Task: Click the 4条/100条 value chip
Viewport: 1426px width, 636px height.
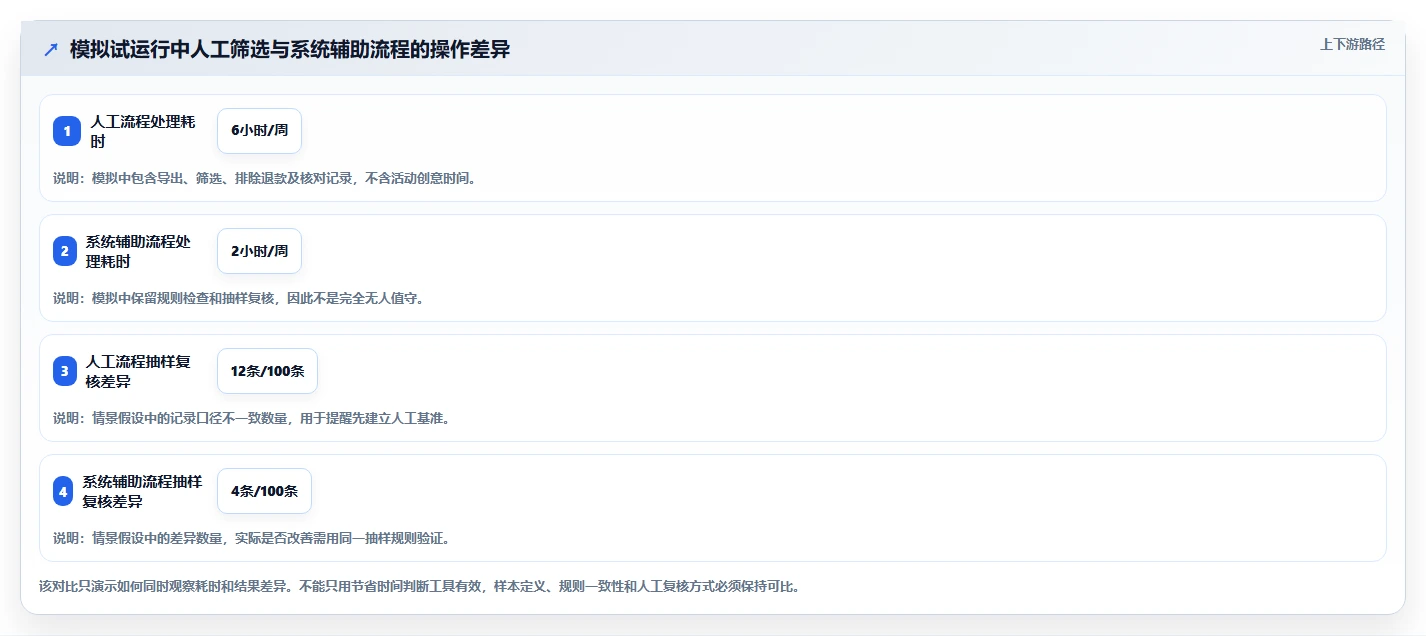Action: tap(264, 491)
